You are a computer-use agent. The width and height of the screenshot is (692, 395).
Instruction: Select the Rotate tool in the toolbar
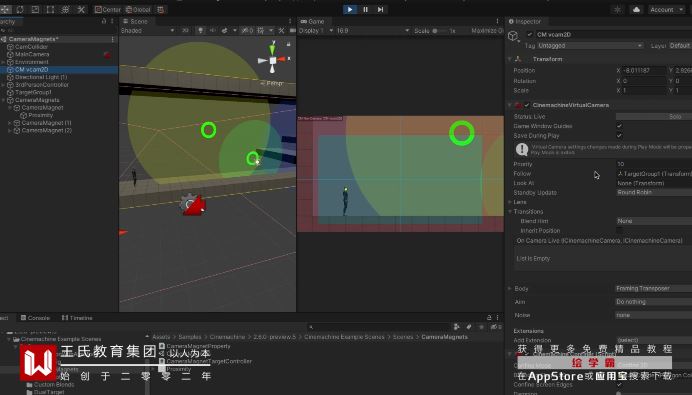point(20,9)
